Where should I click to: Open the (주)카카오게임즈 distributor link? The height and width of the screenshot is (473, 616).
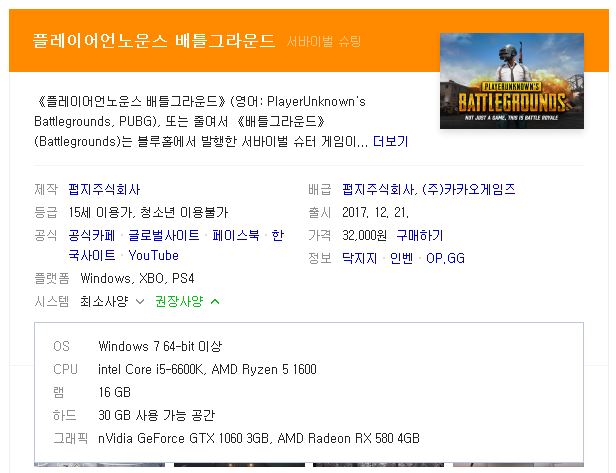[468, 189]
